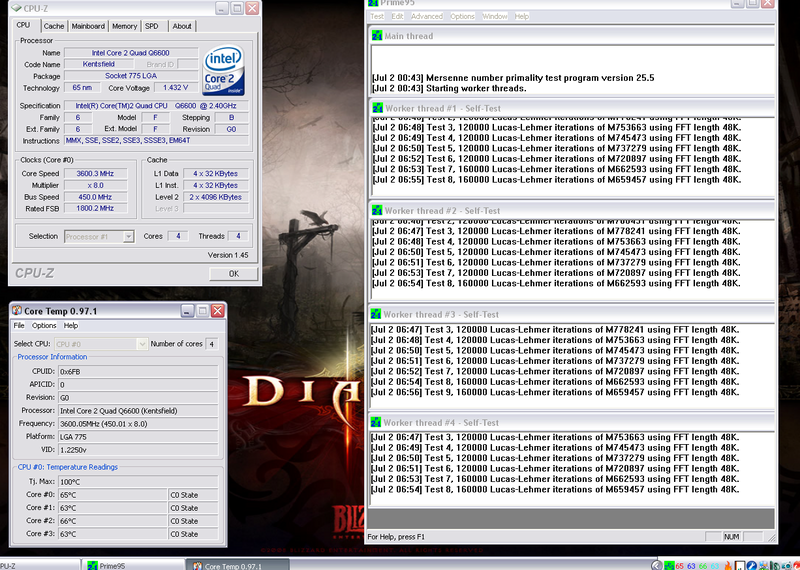
Task: Open the Options menu in Core Temp
Action: point(44,326)
